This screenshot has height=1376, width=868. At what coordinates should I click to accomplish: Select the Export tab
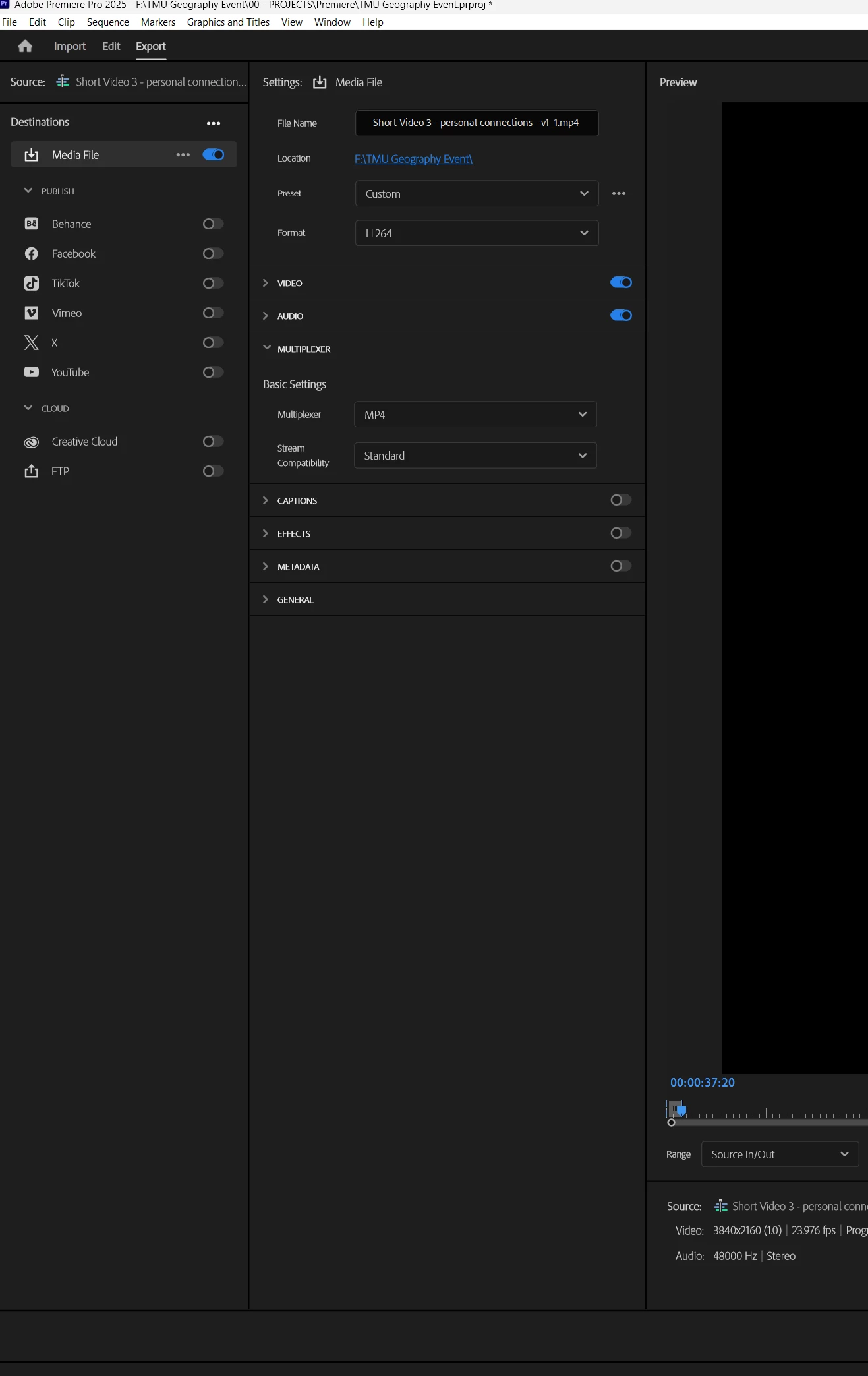tap(151, 46)
